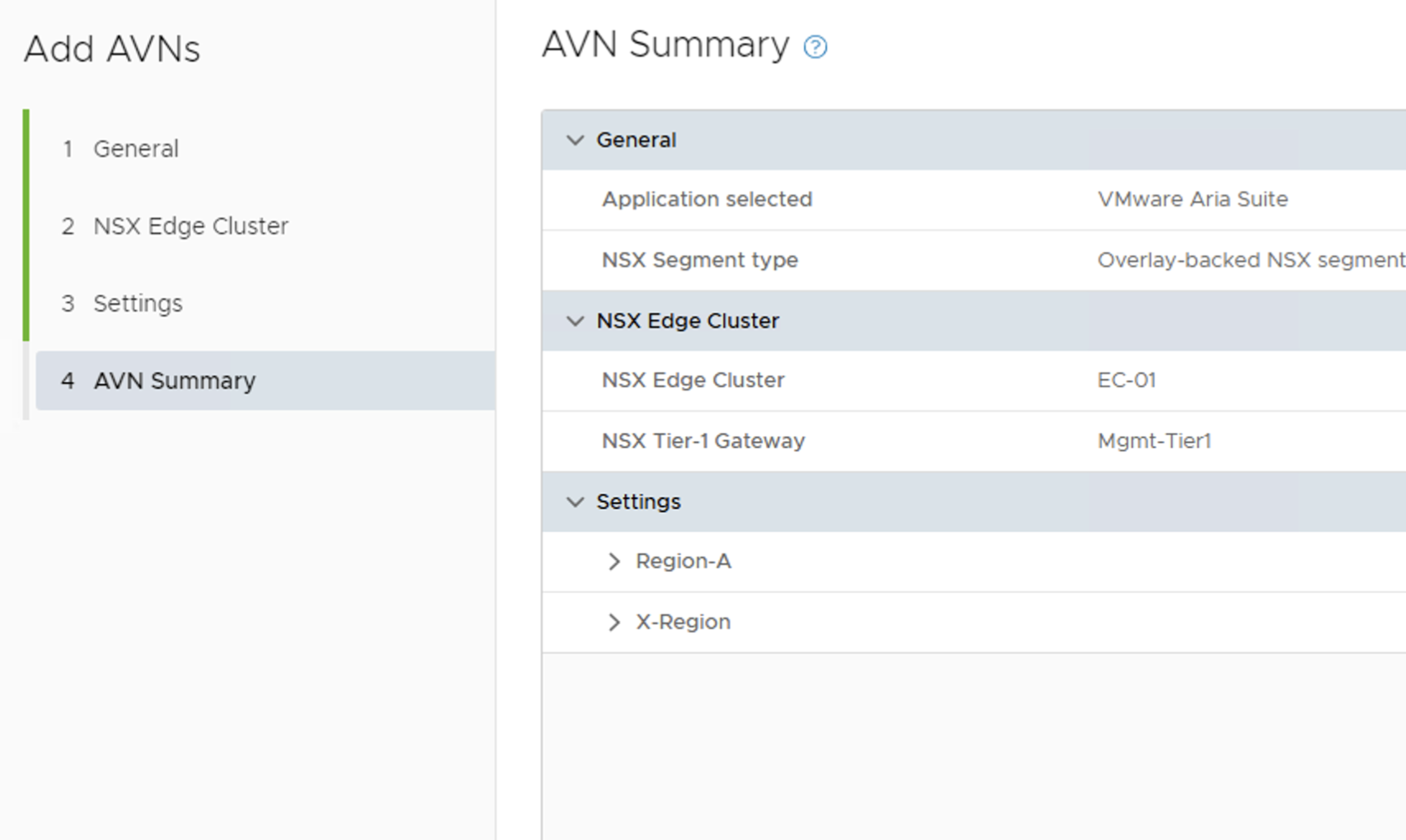Click the General section header label
This screenshot has width=1406, height=840.
pos(636,140)
